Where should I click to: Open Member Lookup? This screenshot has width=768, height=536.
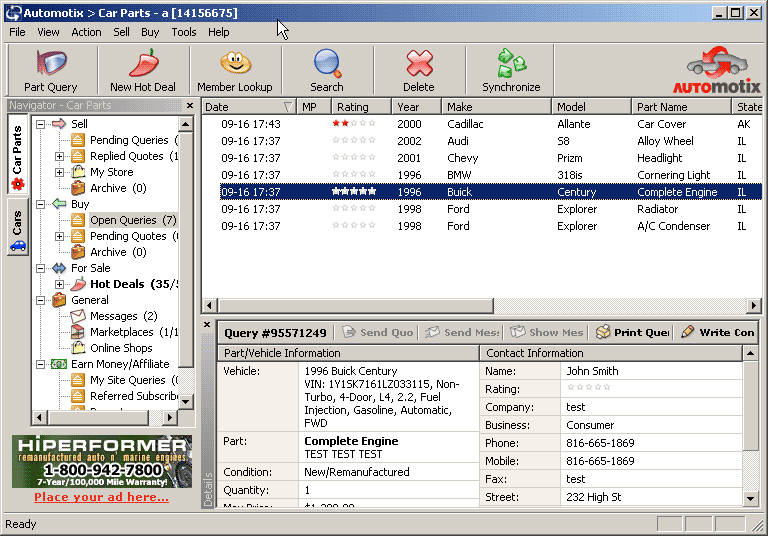(x=235, y=70)
